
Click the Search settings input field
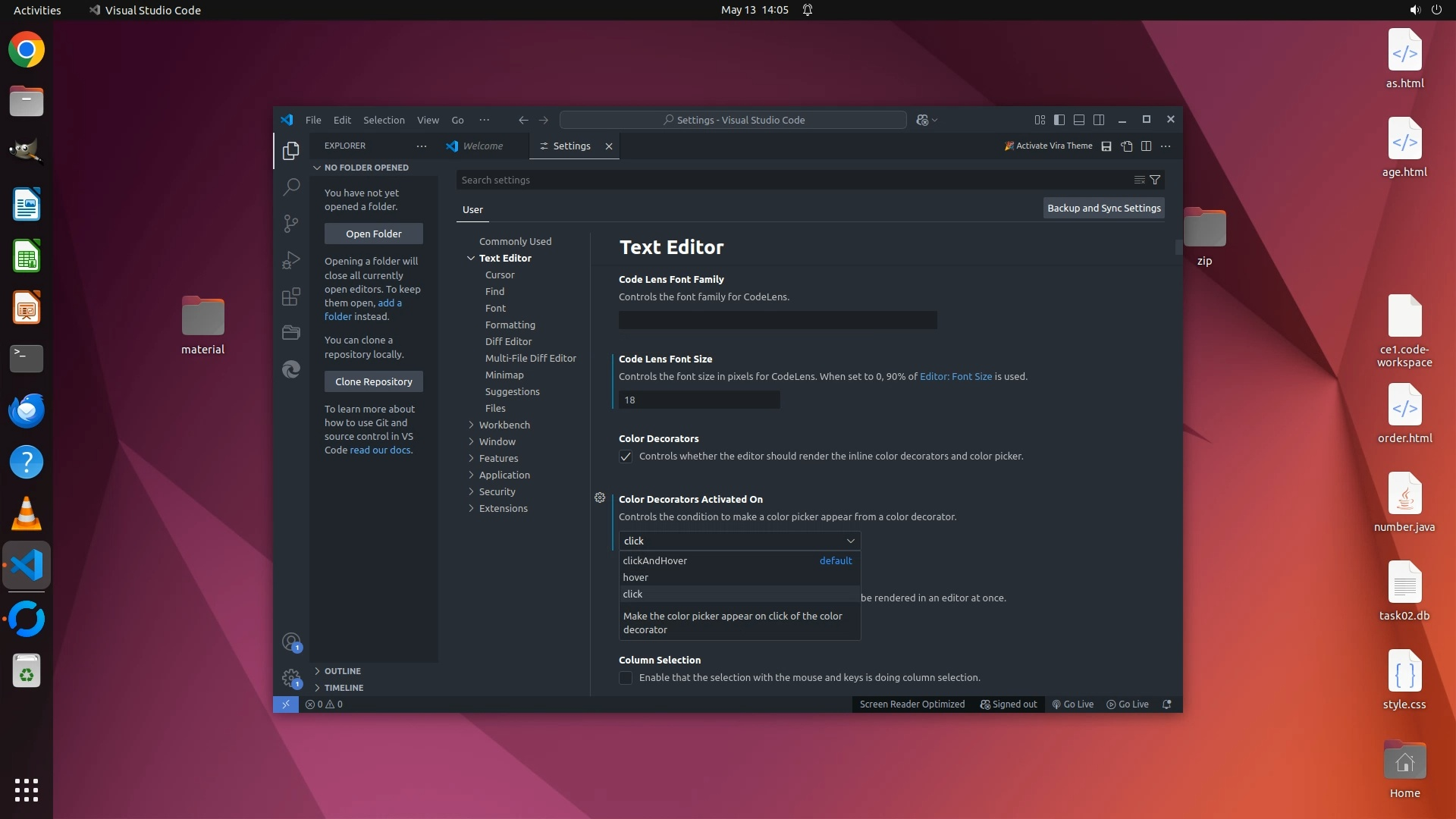pyautogui.click(x=789, y=180)
